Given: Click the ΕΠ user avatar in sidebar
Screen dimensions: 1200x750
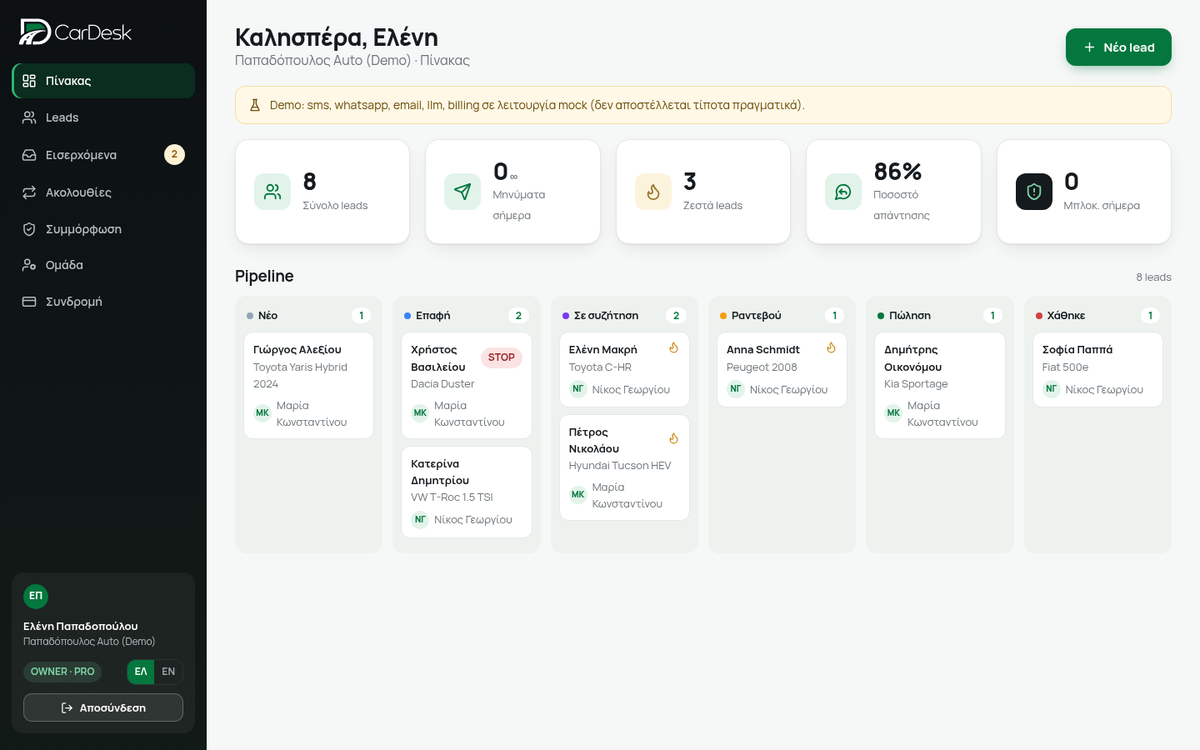Looking at the screenshot, I should click(36, 596).
